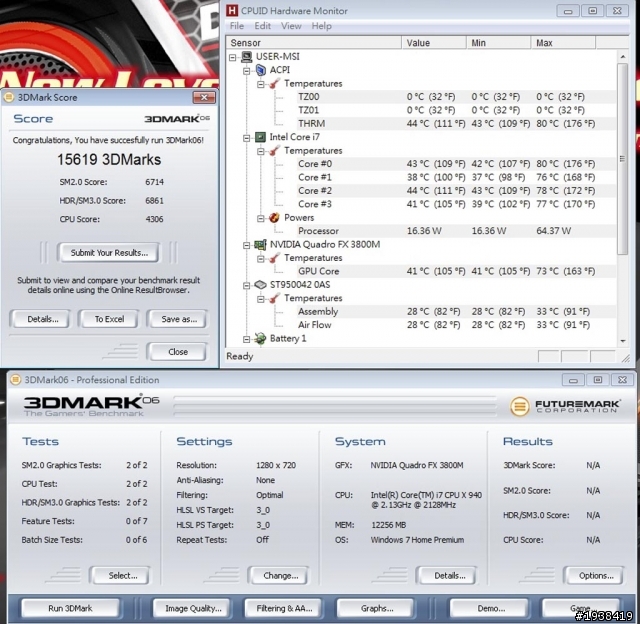Click the Run 3DMark button
The image size is (640, 624).
click(x=70, y=608)
